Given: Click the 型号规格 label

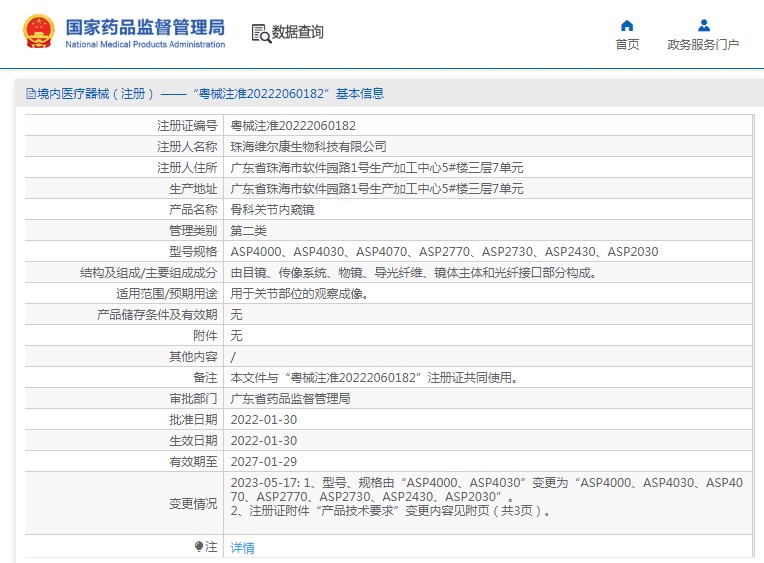Looking at the screenshot, I should point(193,252).
